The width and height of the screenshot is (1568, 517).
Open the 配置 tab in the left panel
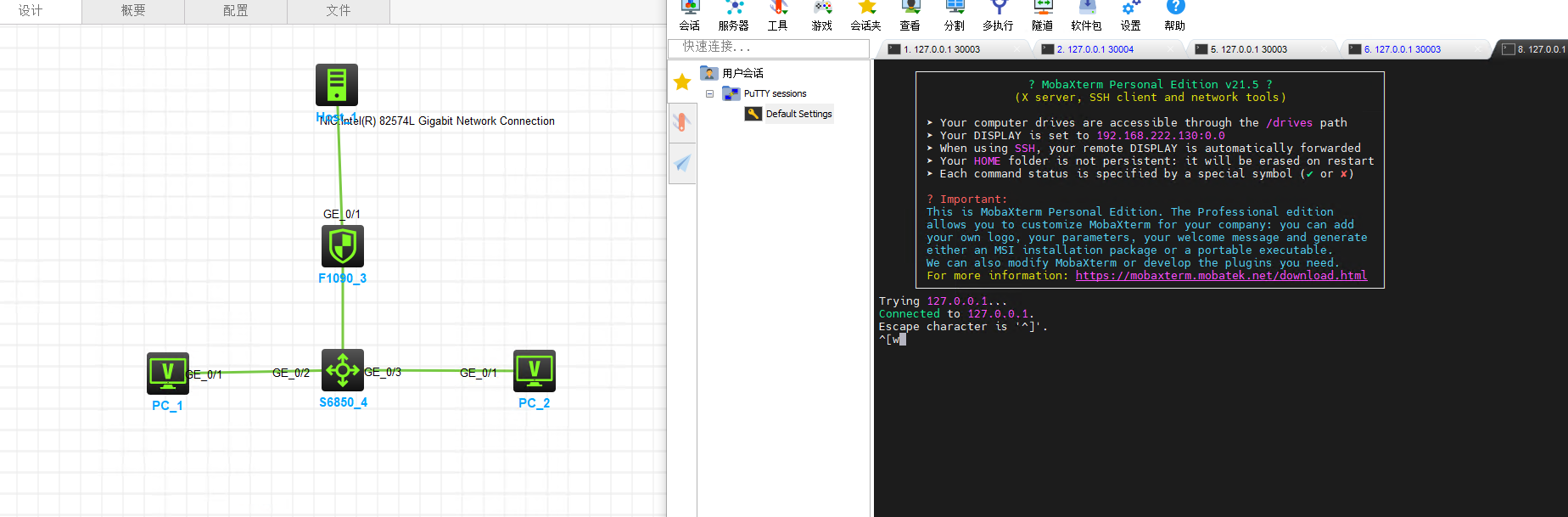pos(236,11)
